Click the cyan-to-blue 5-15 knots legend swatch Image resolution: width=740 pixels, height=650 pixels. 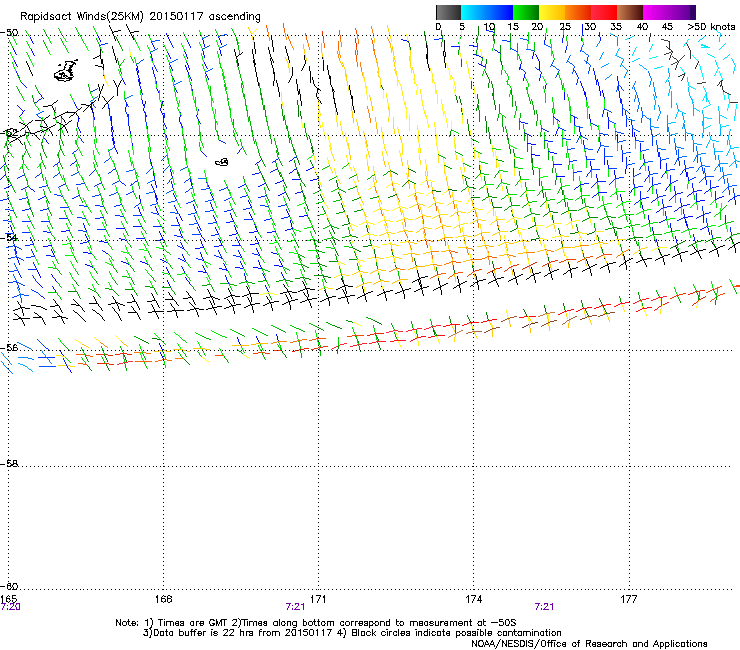click(x=487, y=12)
